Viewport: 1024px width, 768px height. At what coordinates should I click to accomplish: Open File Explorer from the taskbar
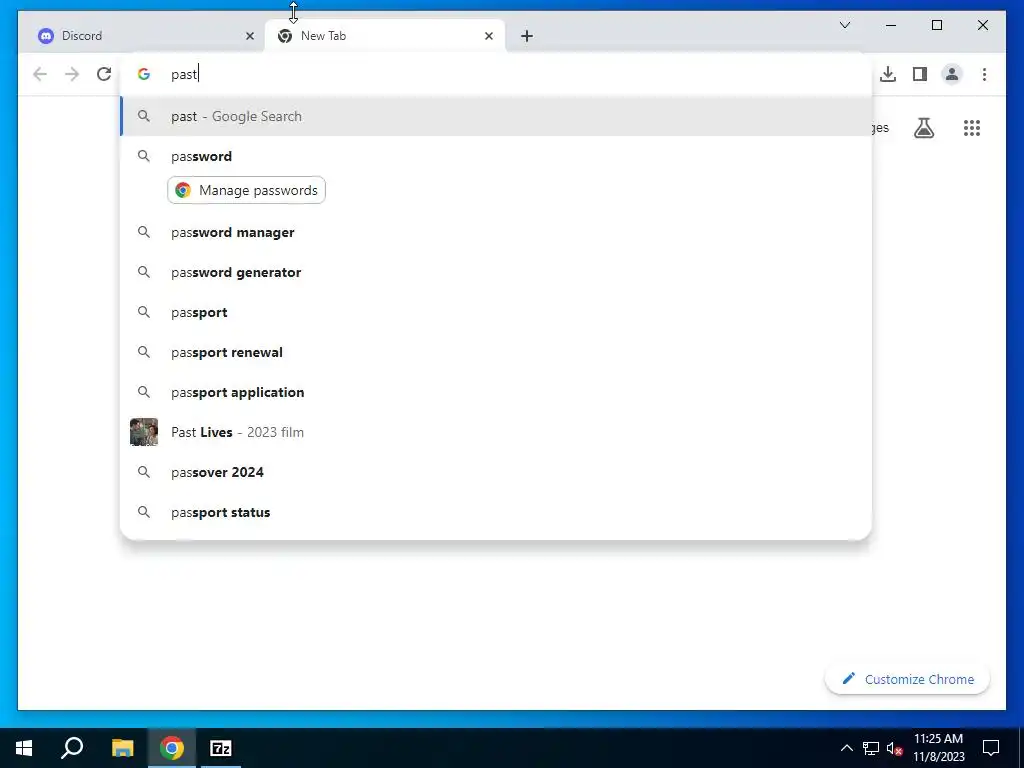pos(122,748)
